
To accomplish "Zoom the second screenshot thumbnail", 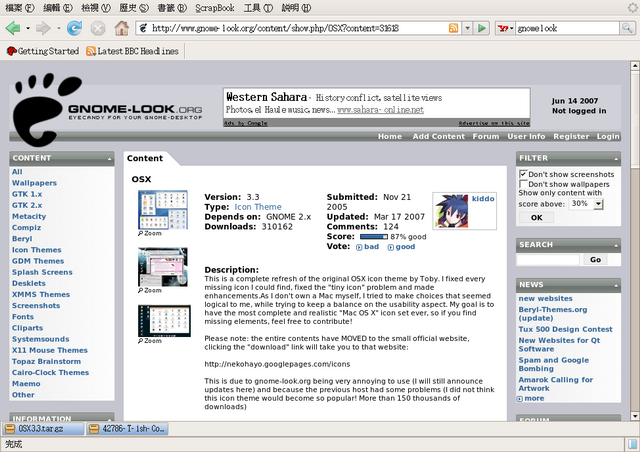I will click(150, 290).
